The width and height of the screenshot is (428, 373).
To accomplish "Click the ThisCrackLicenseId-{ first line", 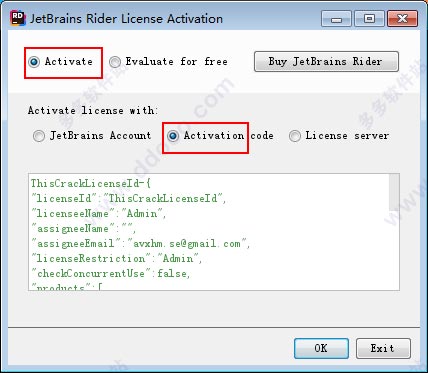I will [x=91, y=184].
